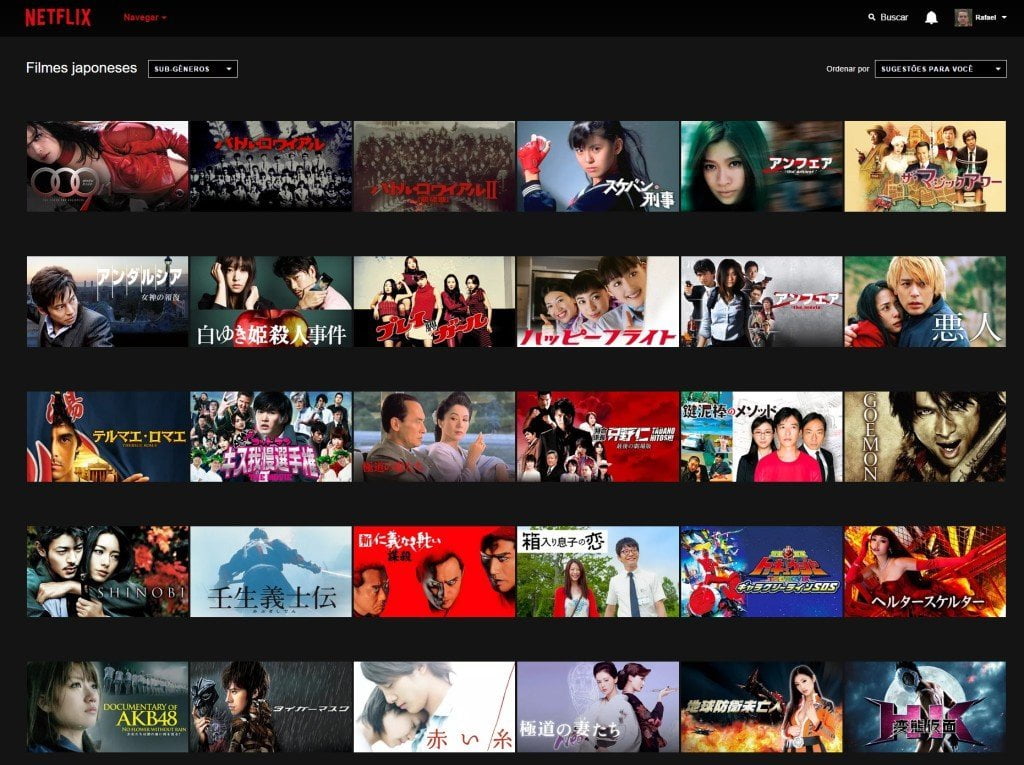Click the Ordenar por label
This screenshot has width=1024, height=765.
click(848, 69)
